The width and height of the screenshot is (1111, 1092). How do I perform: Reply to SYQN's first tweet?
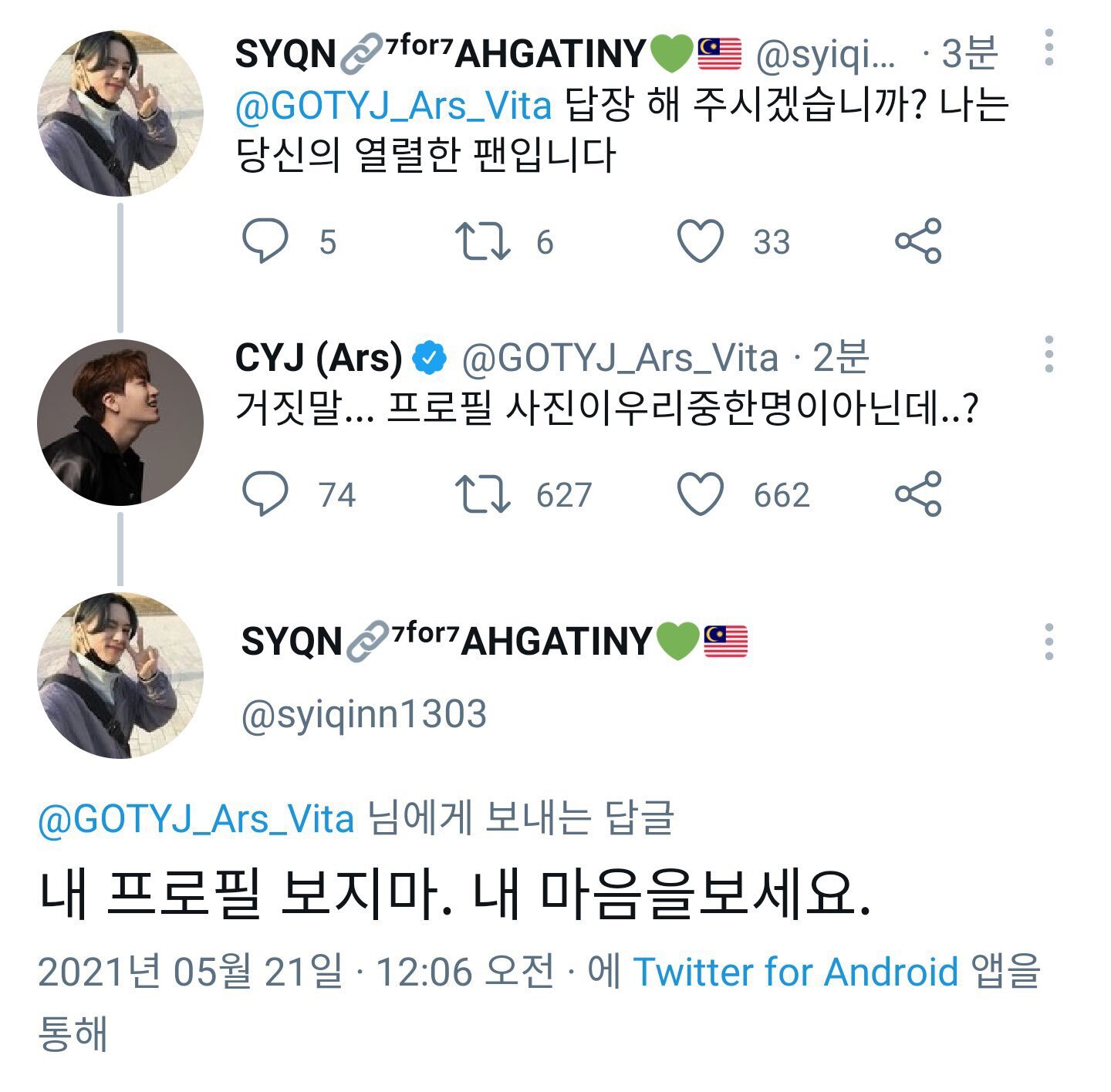pyautogui.click(x=265, y=241)
